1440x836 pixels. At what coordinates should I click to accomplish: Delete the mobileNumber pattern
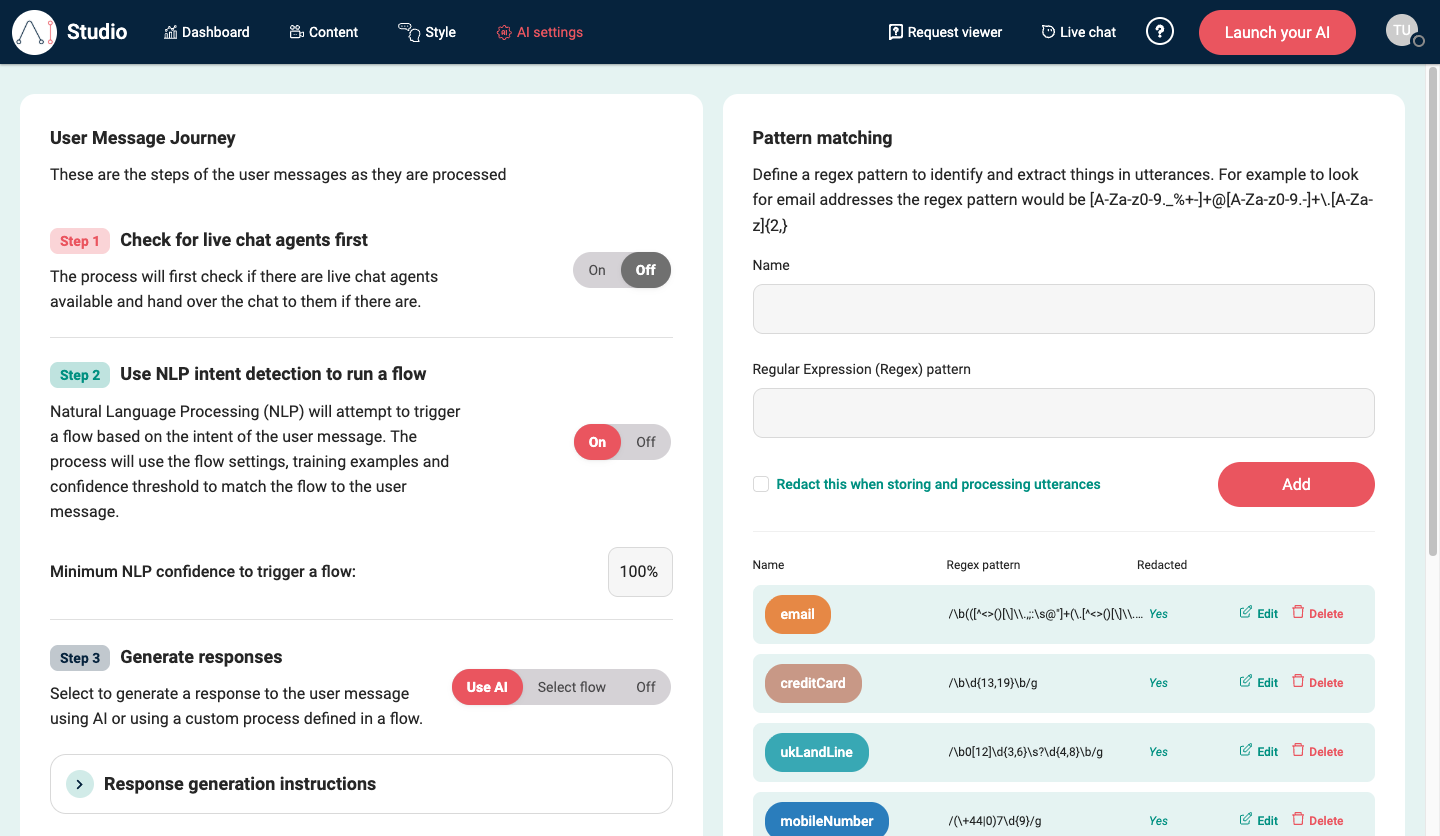pos(1317,820)
